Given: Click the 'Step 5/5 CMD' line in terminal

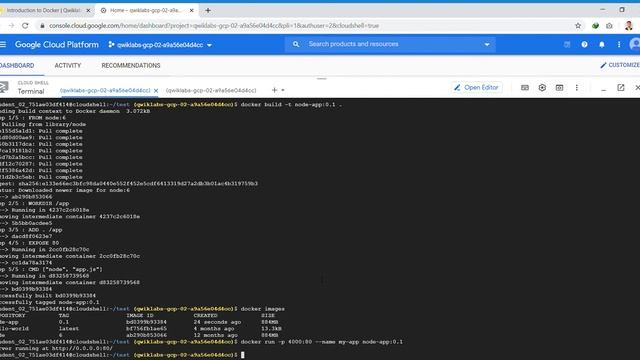Looking at the screenshot, I should 51,269.
